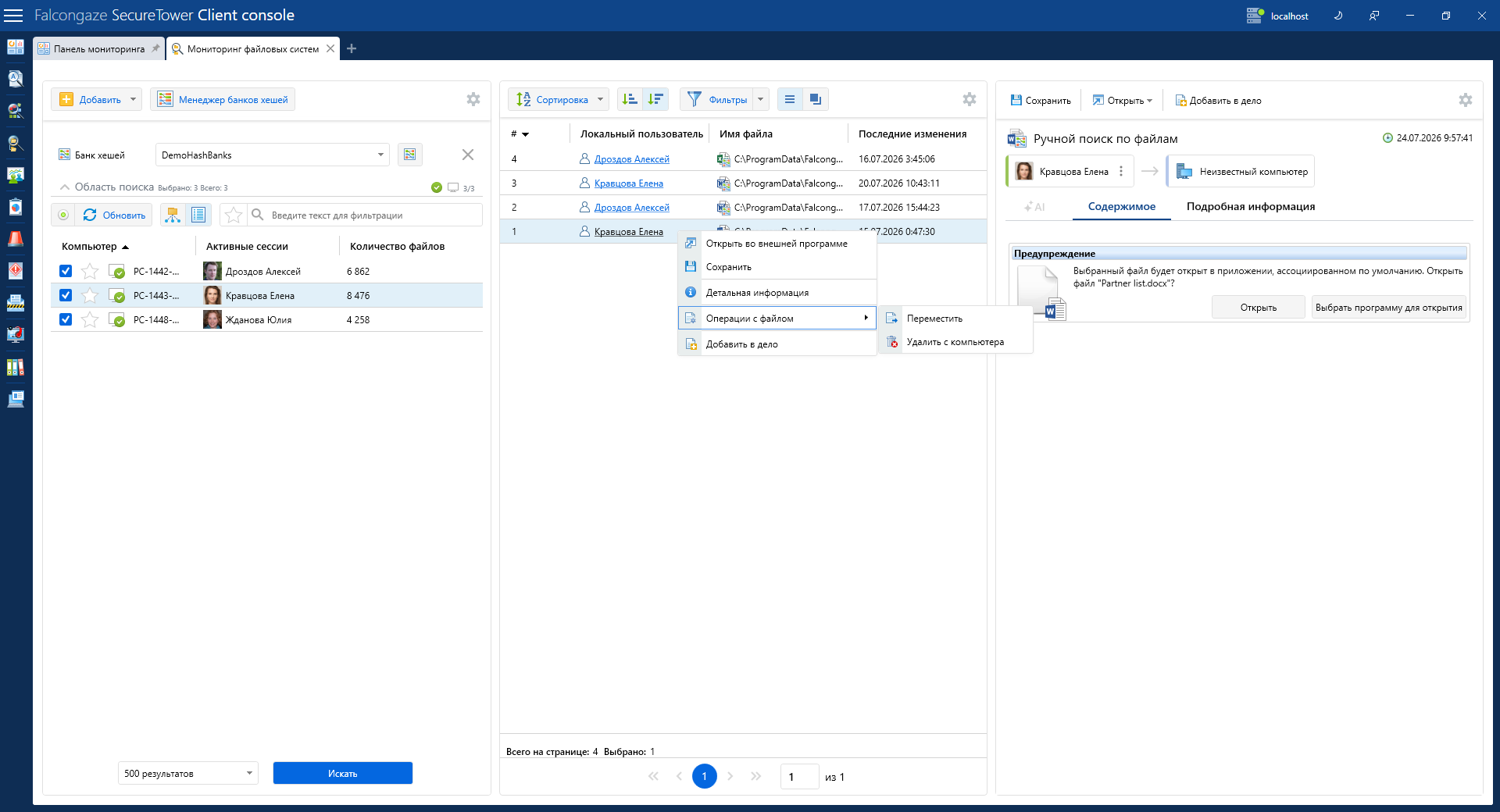Click Выбрать программу для открытия button
1500x812 pixels.
1389,307
